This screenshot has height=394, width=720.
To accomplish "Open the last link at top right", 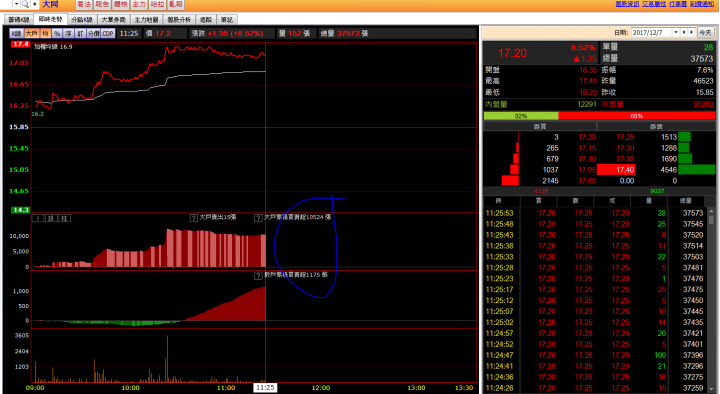I will [x=702, y=4].
